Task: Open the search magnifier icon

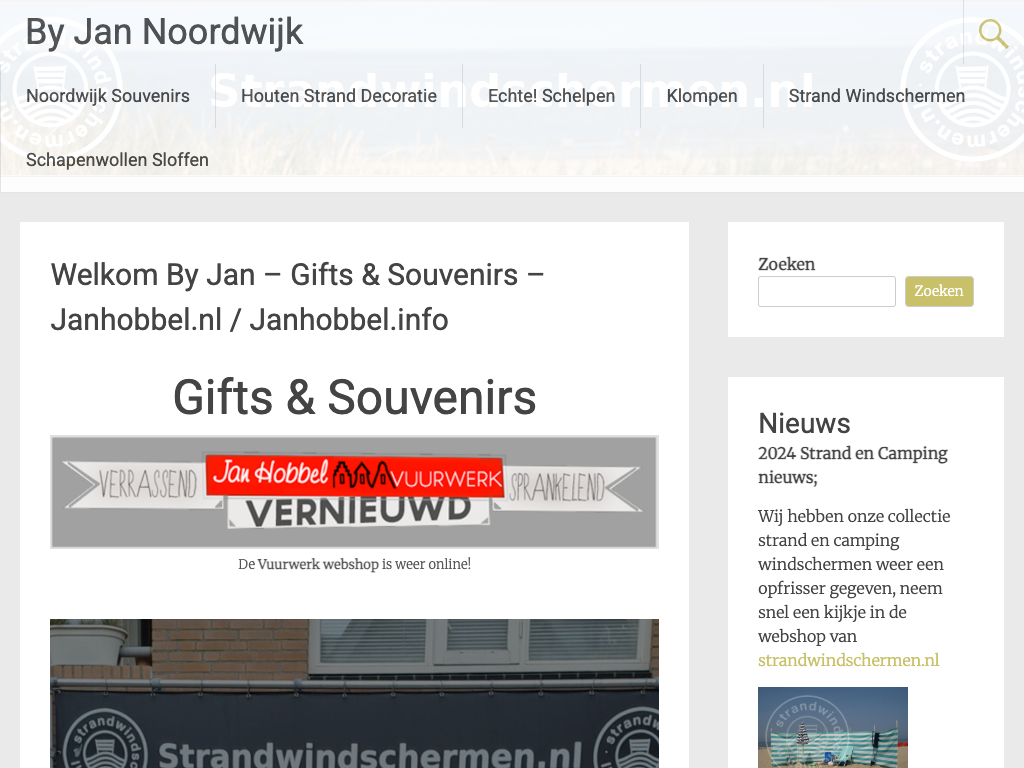Action: coord(993,33)
